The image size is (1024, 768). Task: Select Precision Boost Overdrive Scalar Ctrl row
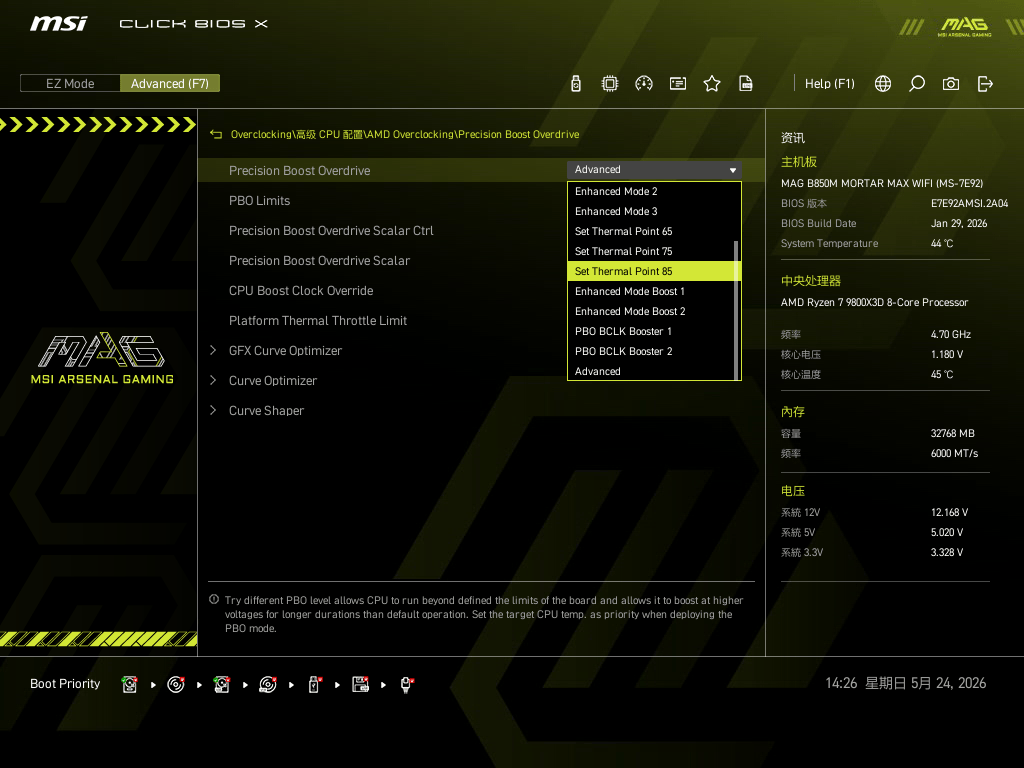coord(481,231)
